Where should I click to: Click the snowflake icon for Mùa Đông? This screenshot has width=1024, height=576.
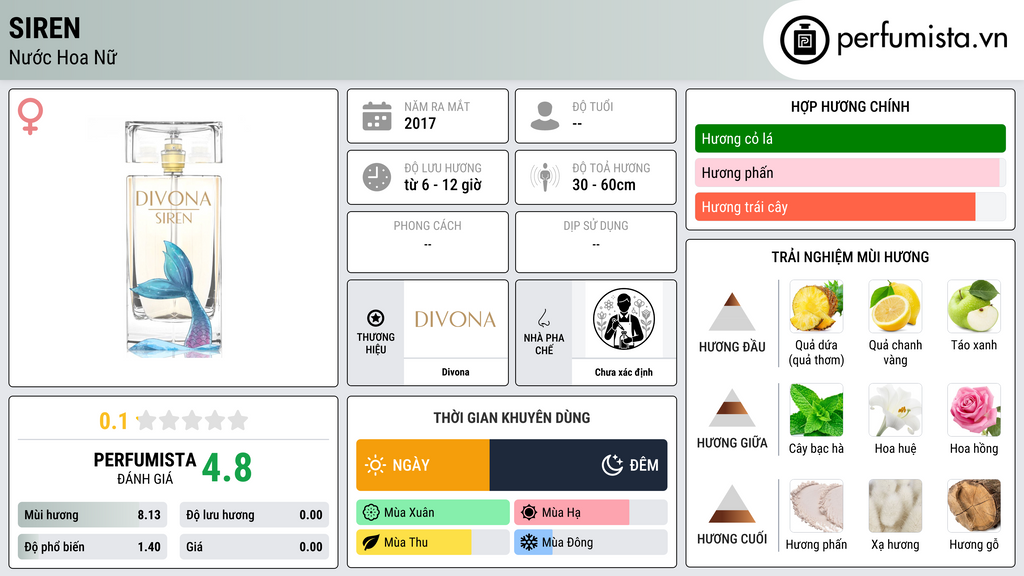click(529, 542)
